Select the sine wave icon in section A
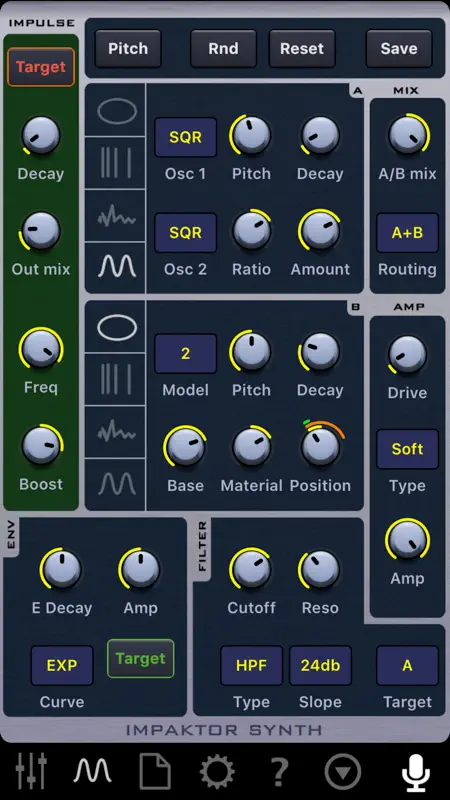 (117, 267)
